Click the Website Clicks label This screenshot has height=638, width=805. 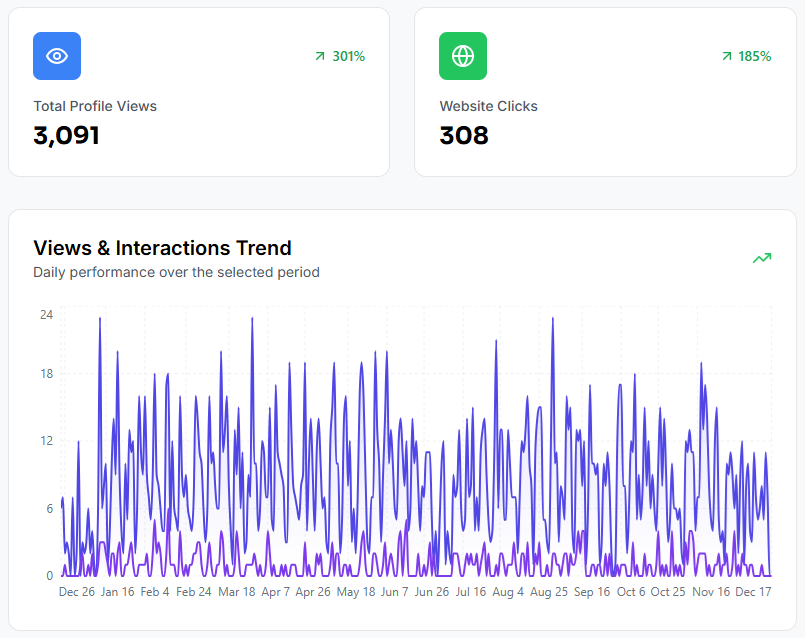pyautogui.click(x=488, y=106)
